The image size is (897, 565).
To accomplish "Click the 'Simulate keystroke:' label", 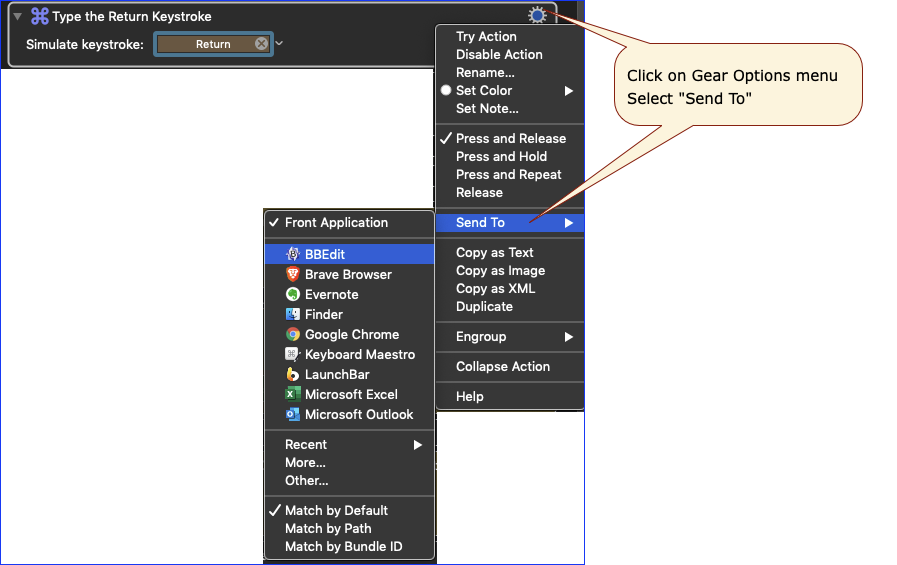I will [85, 44].
